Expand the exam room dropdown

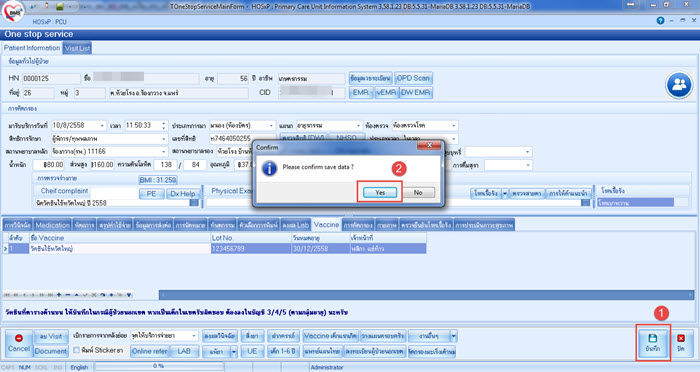[x=454, y=125]
